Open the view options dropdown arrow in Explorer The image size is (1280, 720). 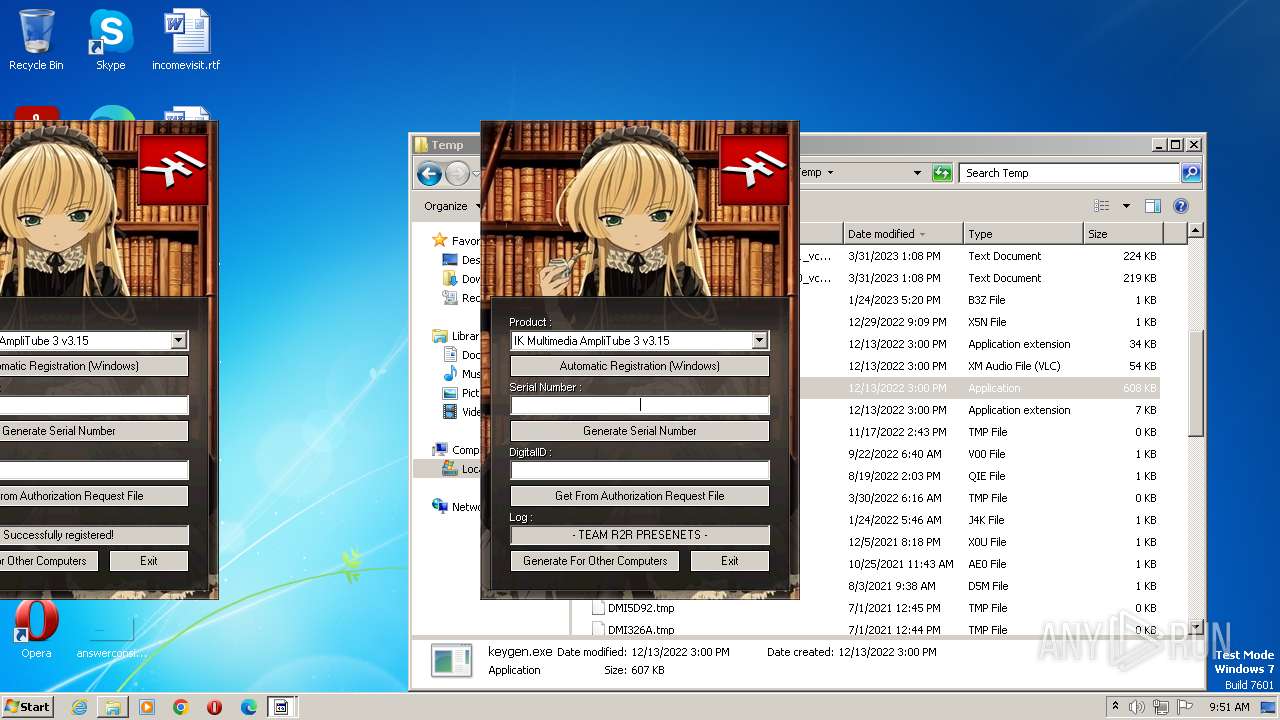pyautogui.click(x=1126, y=206)
